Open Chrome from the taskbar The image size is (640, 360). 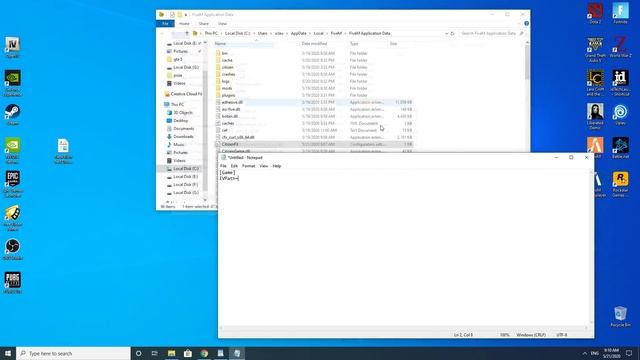204,353
